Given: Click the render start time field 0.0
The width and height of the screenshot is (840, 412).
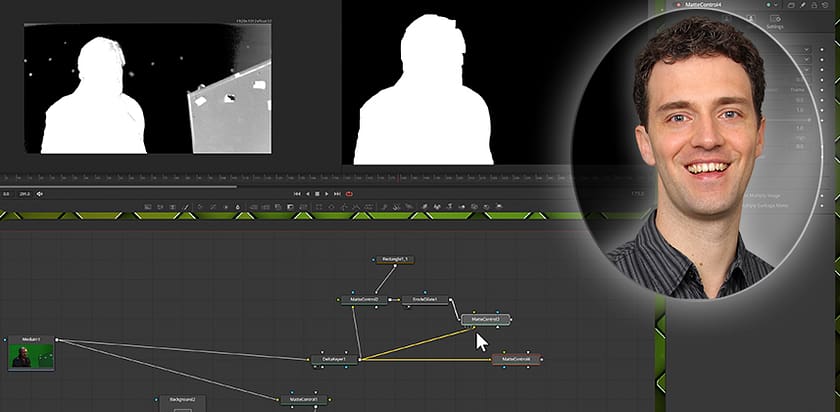Looking at the screenshot, I should click(6, 194).
